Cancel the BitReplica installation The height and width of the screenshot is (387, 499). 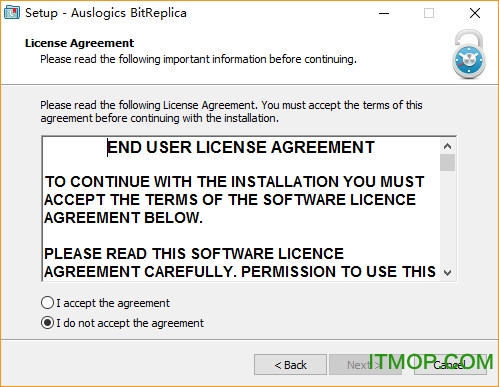pos(450,365)
